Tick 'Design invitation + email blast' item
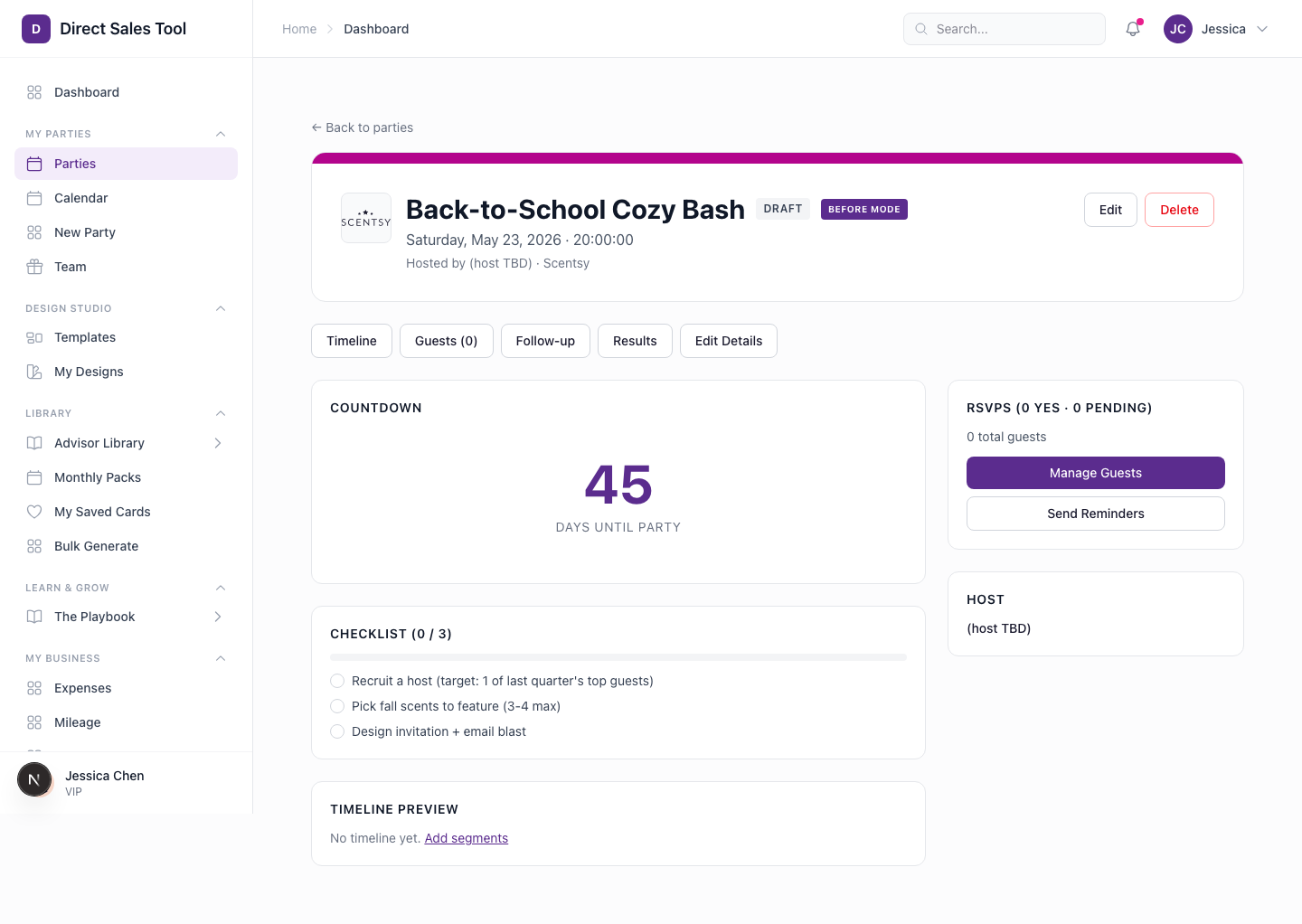Image resolution: width=1302 pixels, height=924 pixels. coord(337,731)
